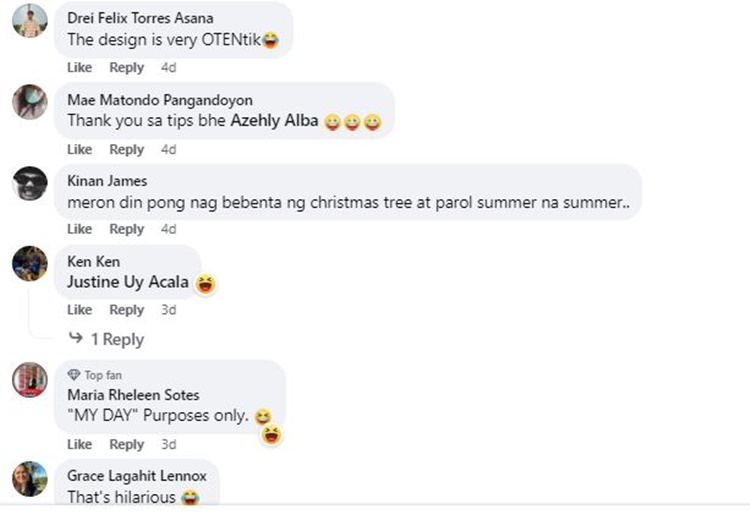Viewport: 750px width, 514px height.
Task: Click the 4d timestamp on Drei's comment
Action: pyautogui.click(x=169, y=67)
